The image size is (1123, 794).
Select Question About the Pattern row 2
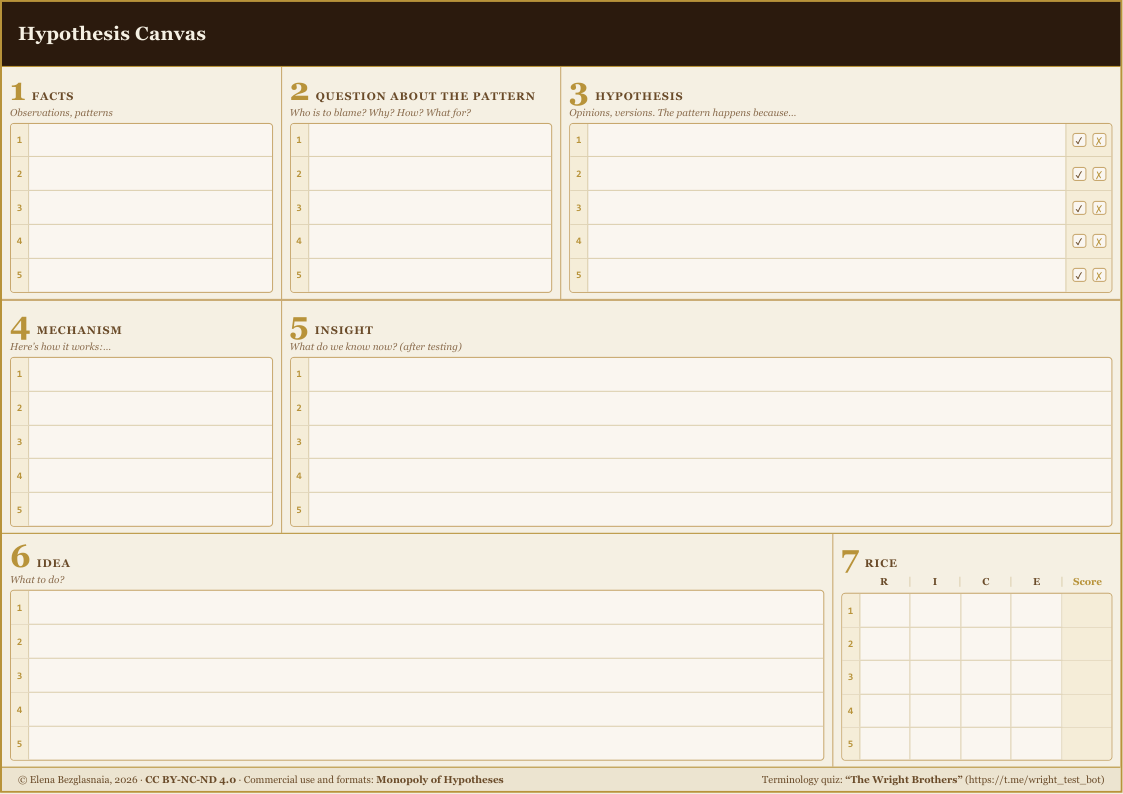click(430, 174)
